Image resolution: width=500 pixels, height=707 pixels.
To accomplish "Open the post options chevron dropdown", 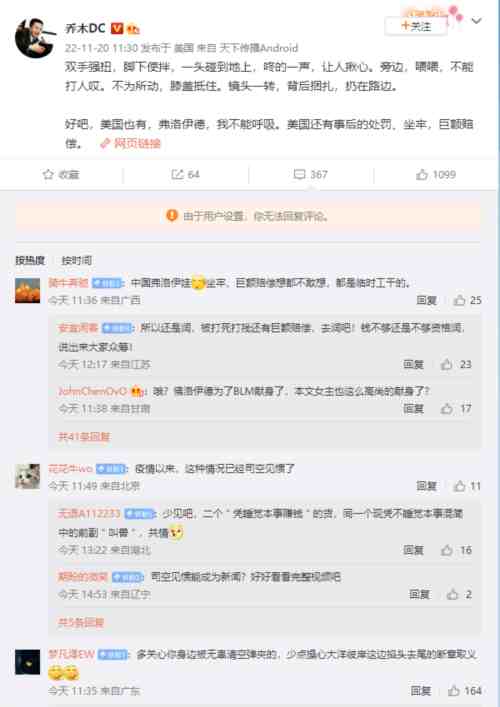I will click(477, 21).
